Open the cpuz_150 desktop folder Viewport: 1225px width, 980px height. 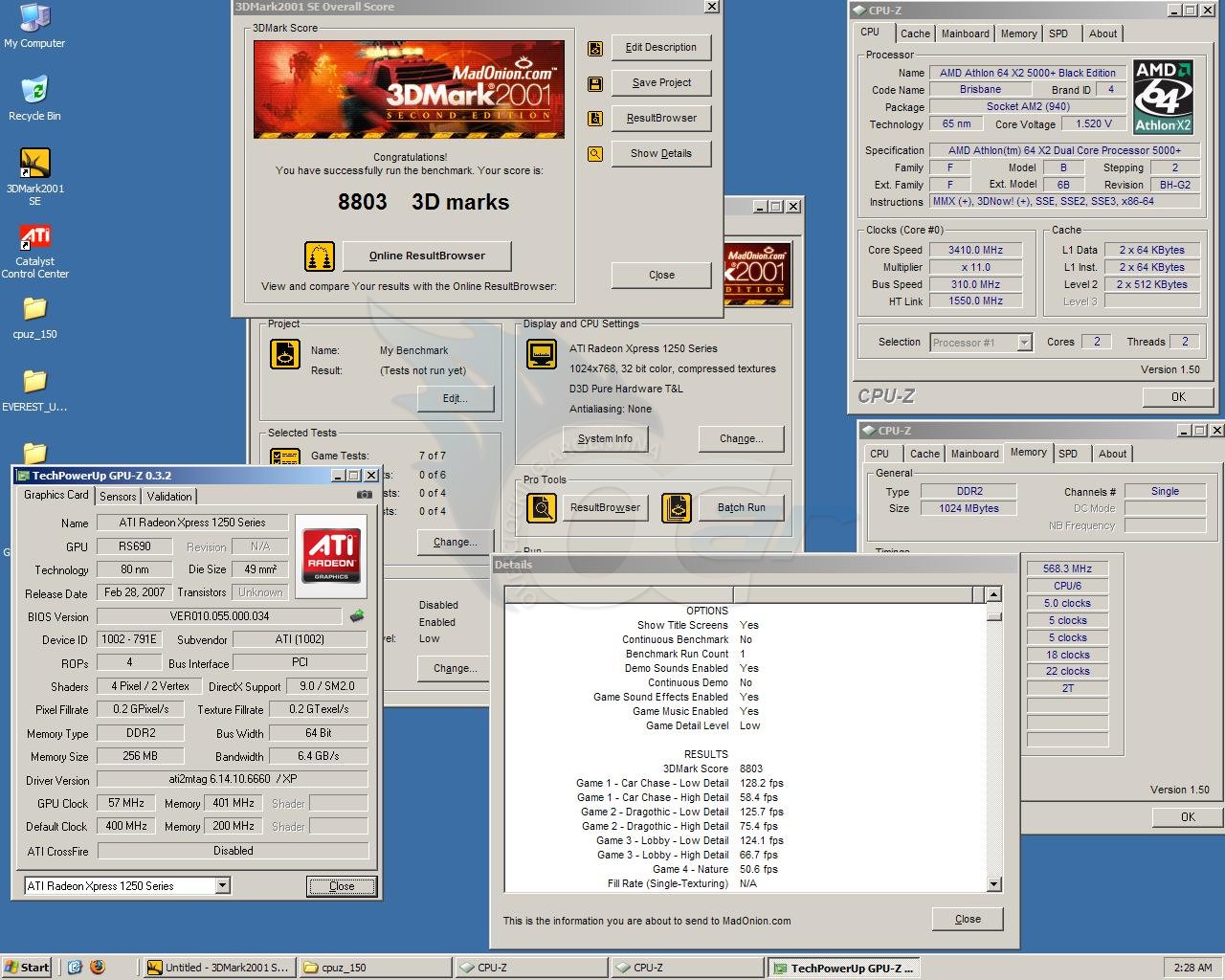click(34, 318)
